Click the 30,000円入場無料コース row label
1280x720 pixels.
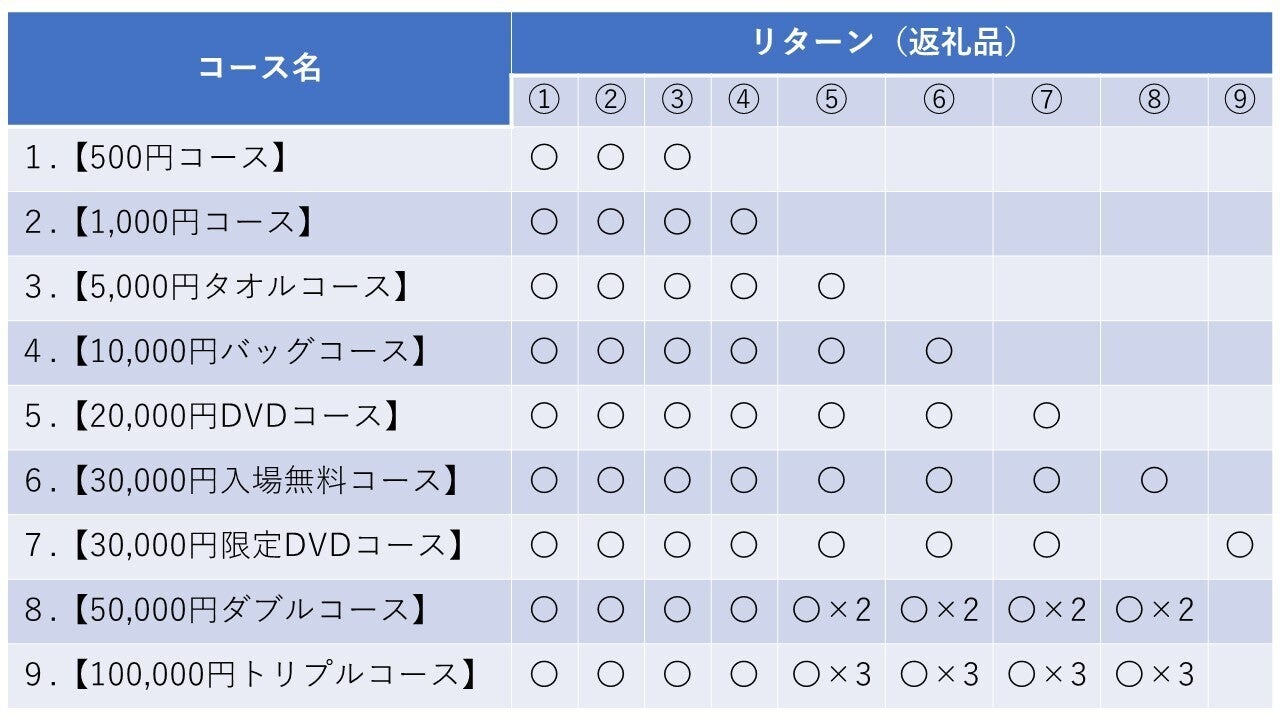(x=243, y=481)
